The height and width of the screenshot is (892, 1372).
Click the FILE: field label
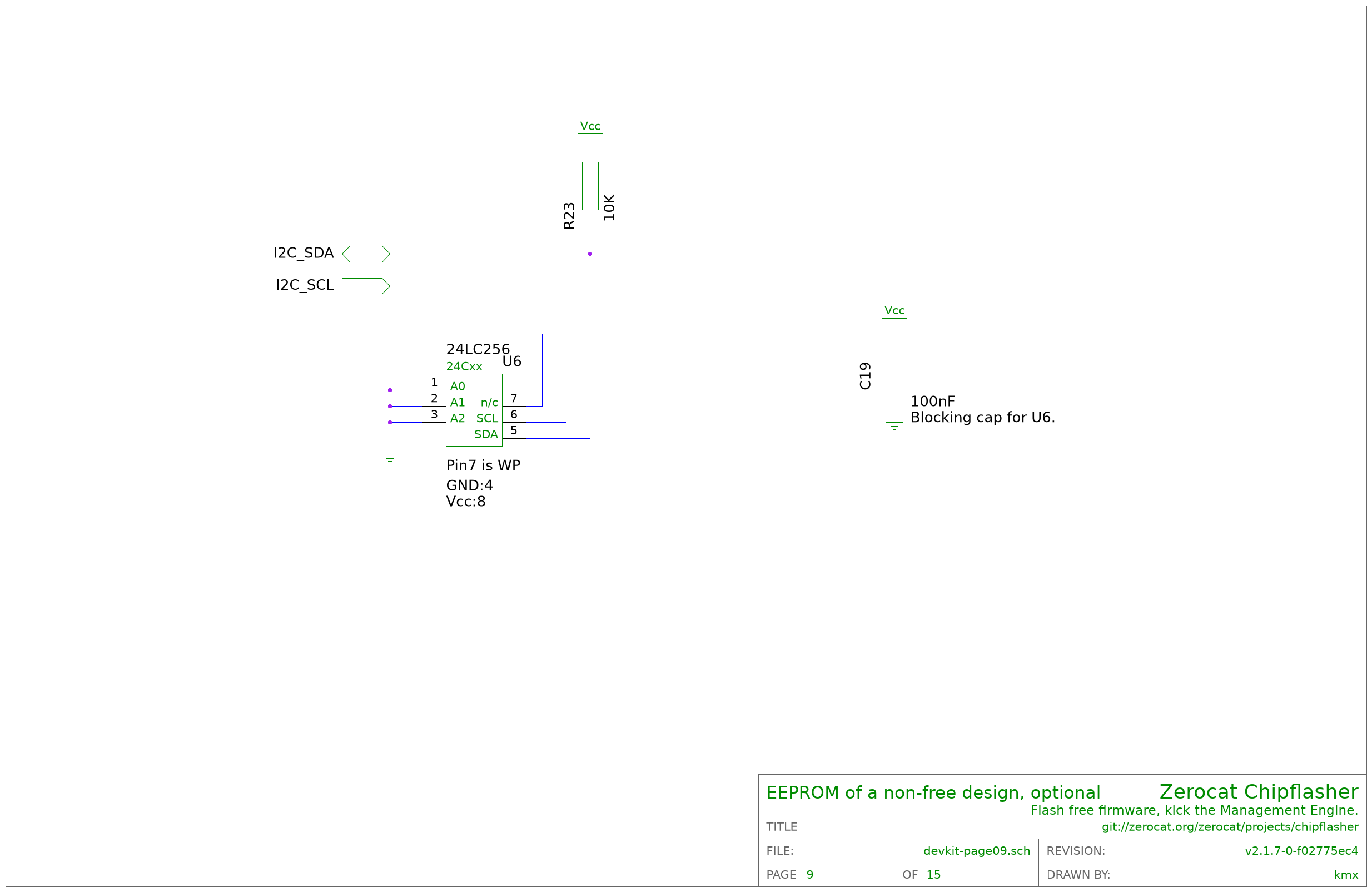point(780,851)
